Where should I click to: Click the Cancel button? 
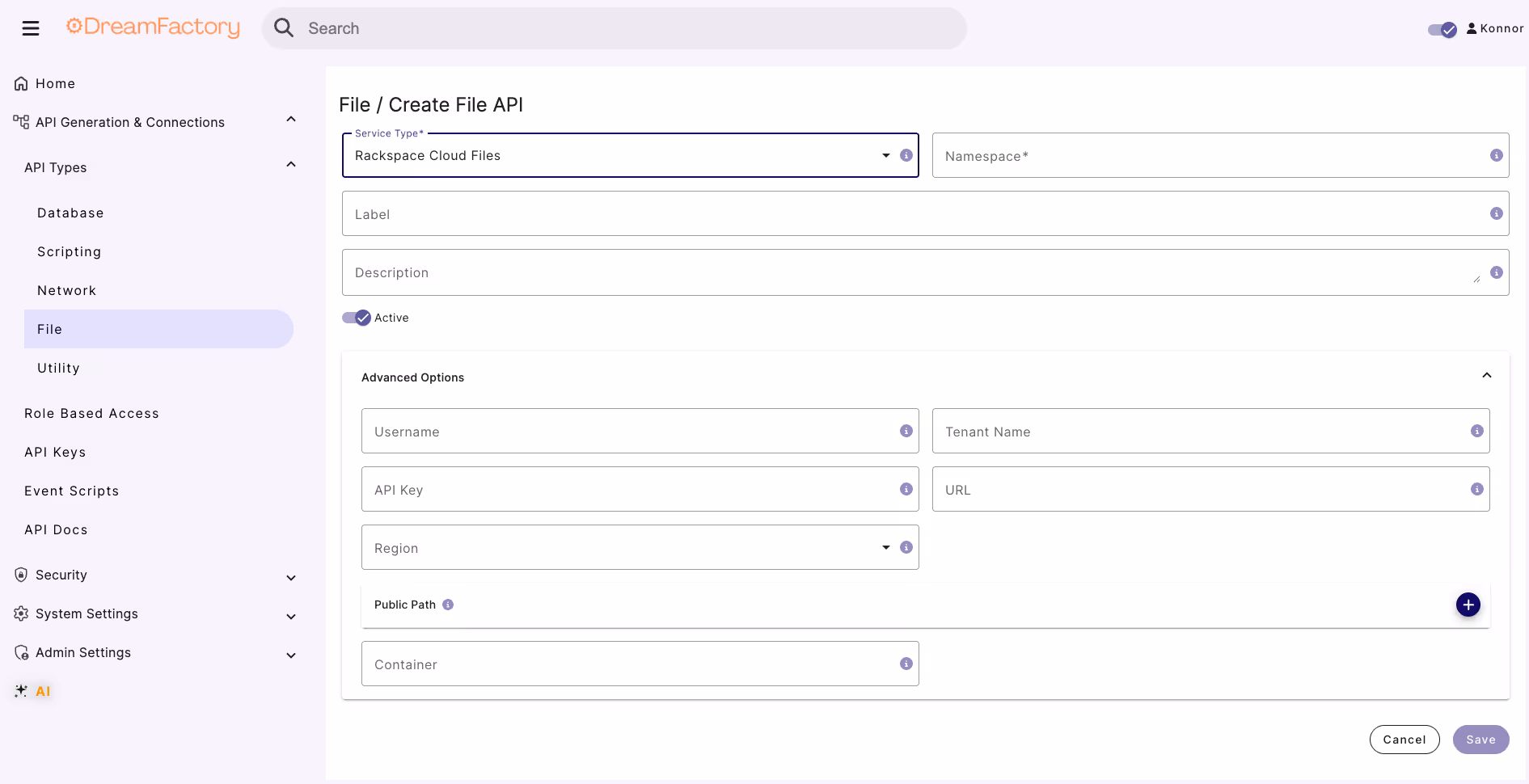[1404, 740]
